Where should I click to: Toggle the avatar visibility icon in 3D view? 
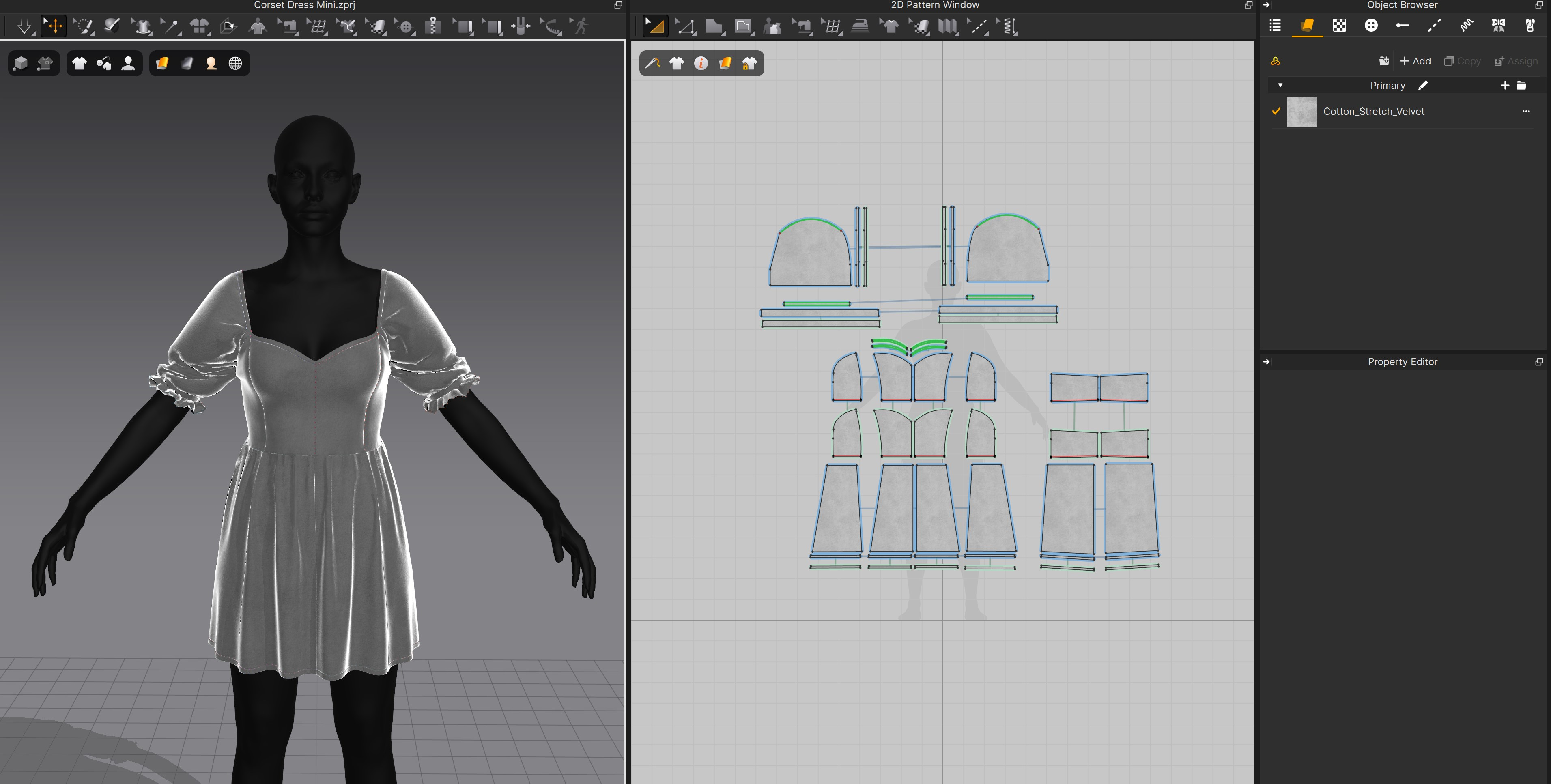[x=128, y=63]
